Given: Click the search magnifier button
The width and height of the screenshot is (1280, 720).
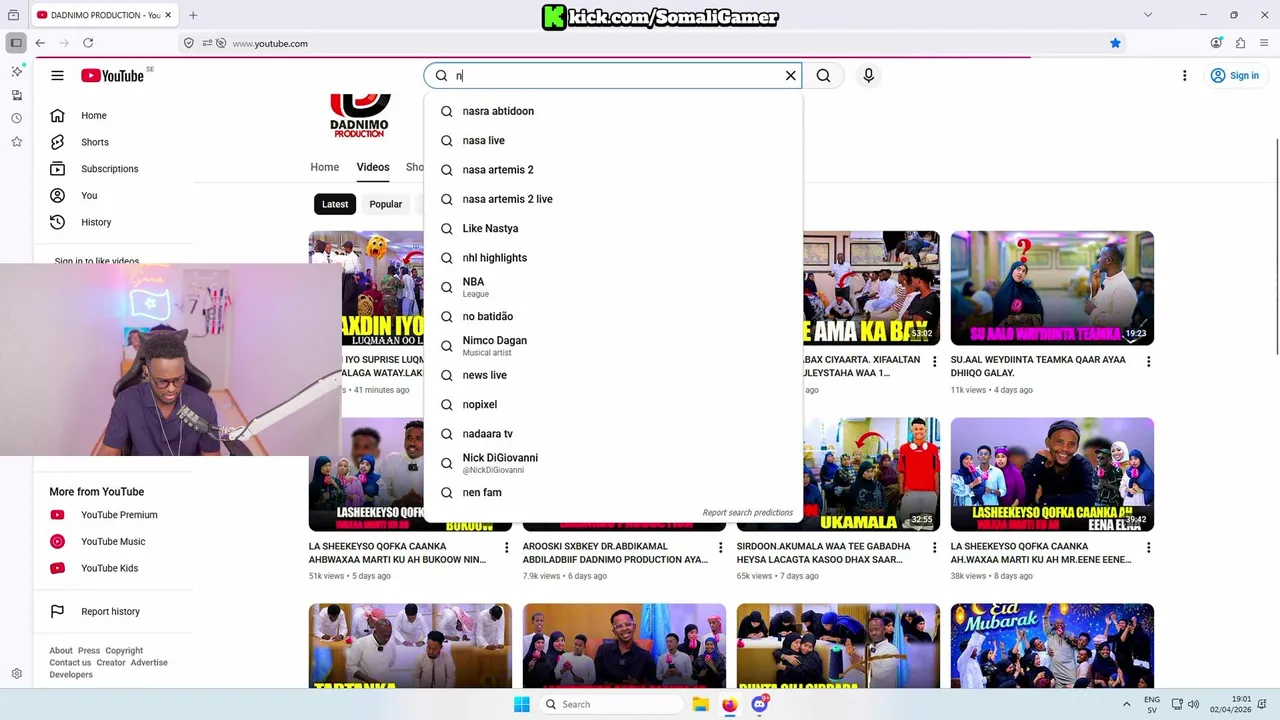Looking at the screenshot, I should pyautogui.click(x=823, y=75).
